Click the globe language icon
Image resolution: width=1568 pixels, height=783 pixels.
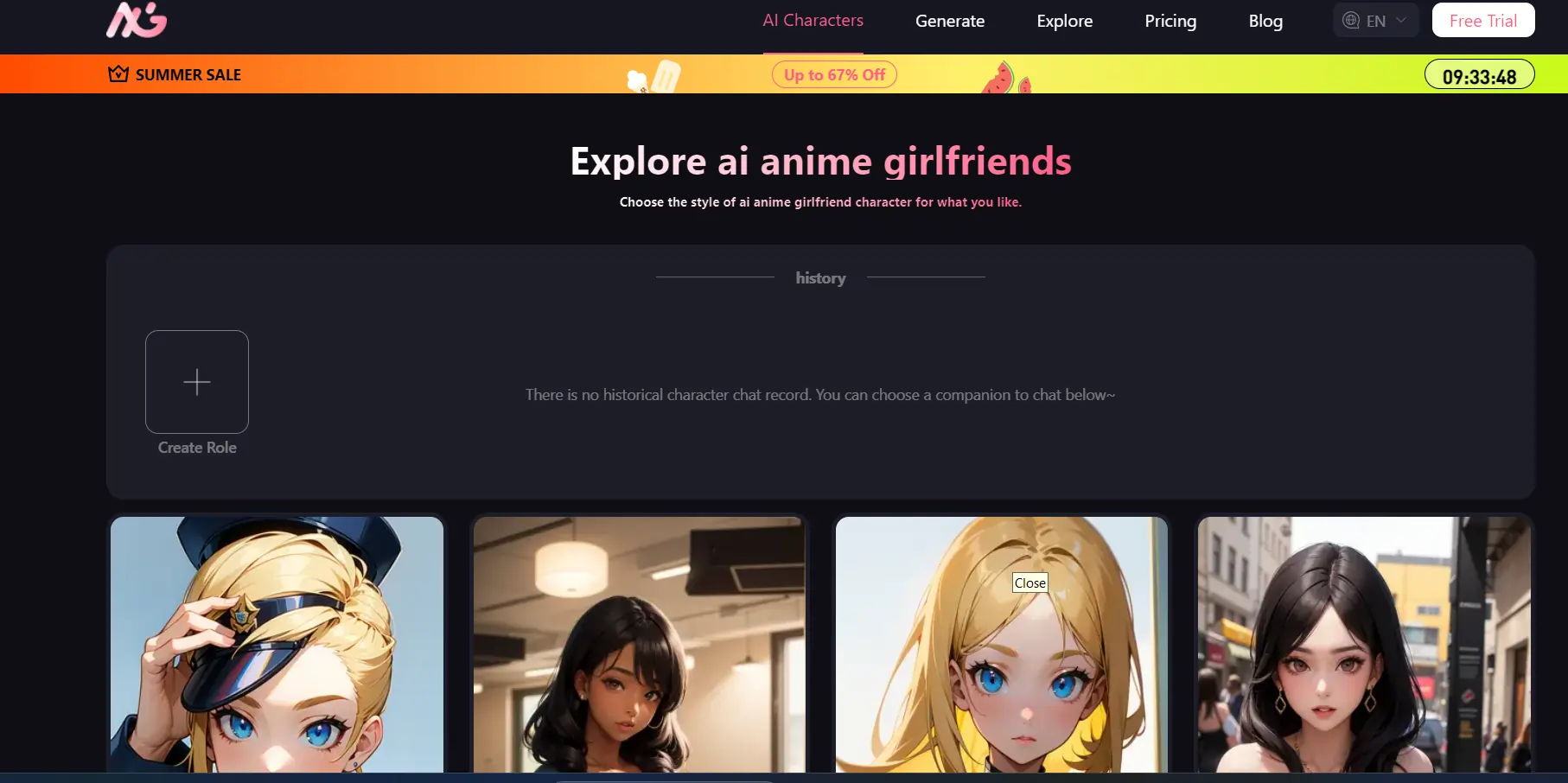1351,21
